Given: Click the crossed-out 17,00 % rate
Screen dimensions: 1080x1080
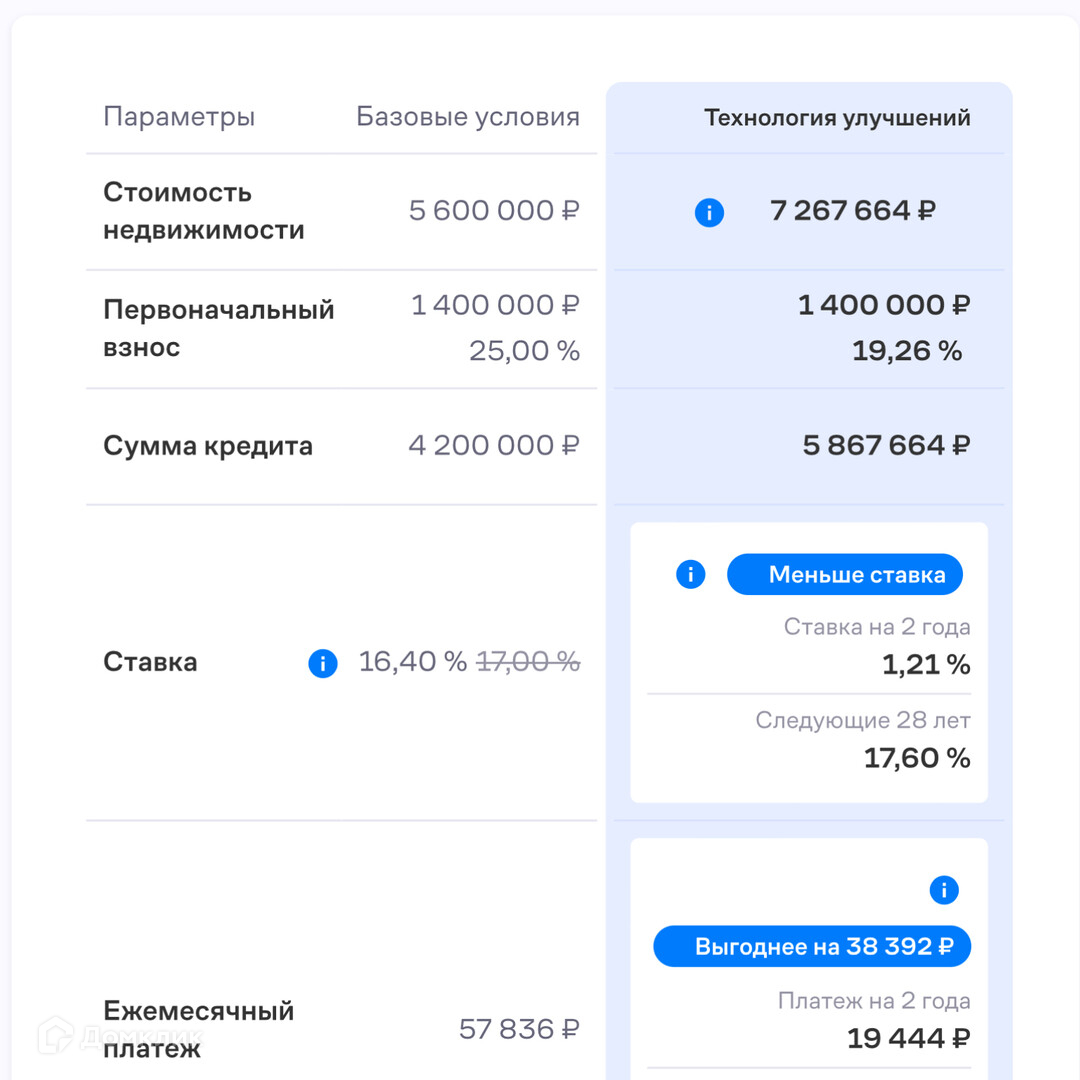Looking at the screenshot, I should [x=528, y=662].
